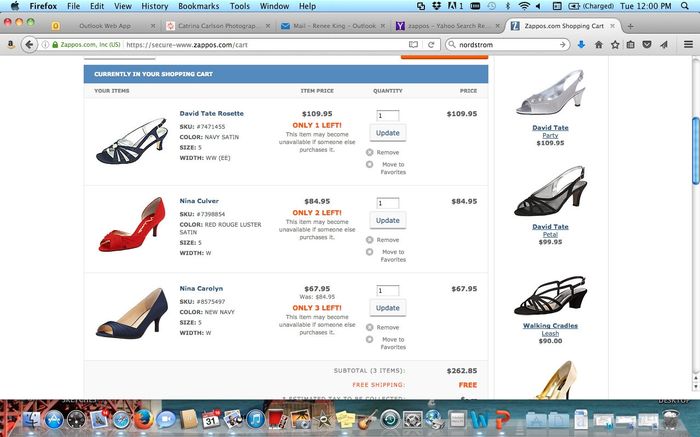Screen dimensions: 700x437
Task: Open the Pocket icon in toolbar
Action: pyautogui.click(x=646, y=44)
